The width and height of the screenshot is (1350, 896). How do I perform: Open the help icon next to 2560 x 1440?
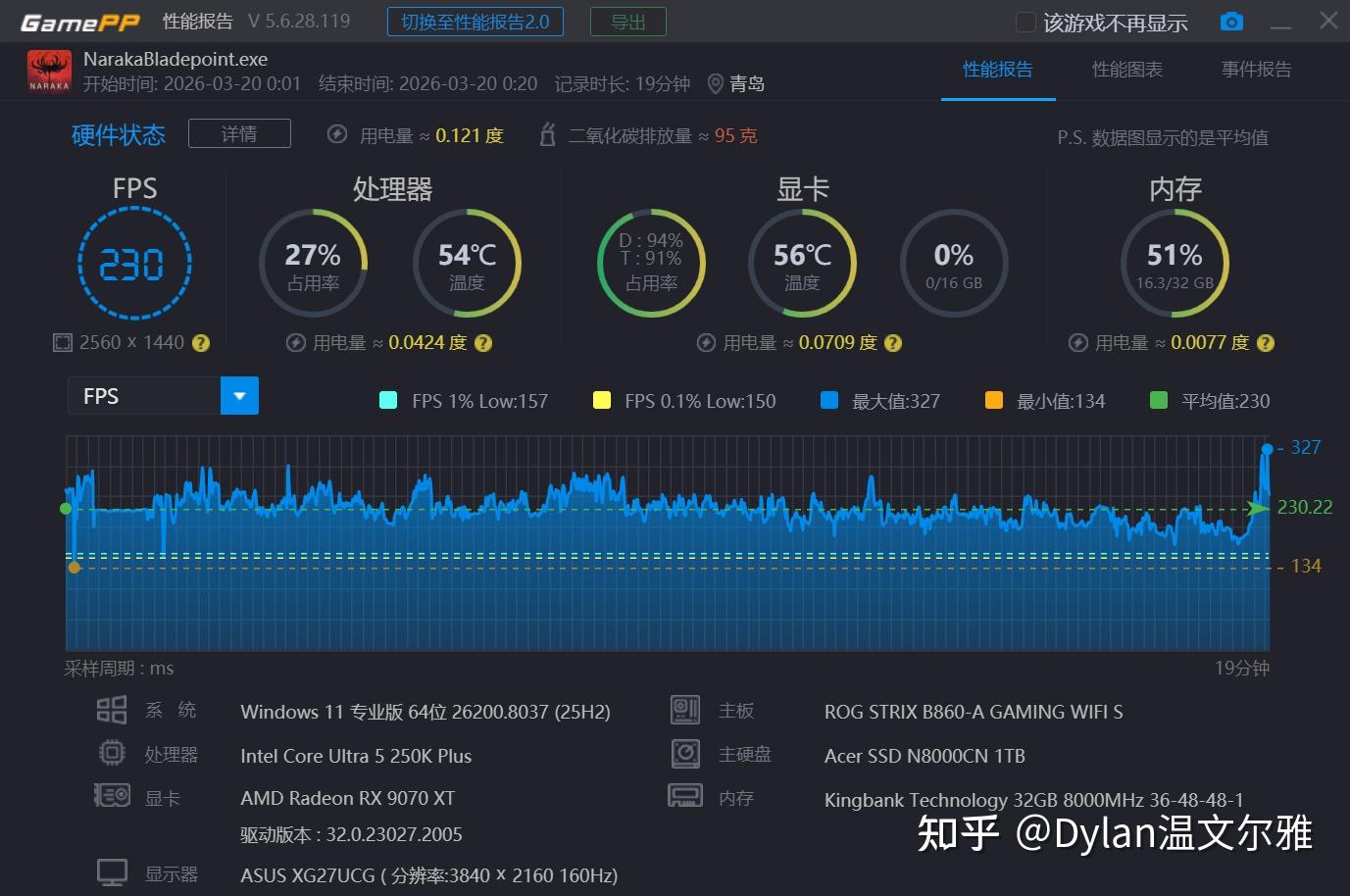(x=201, y=343)
